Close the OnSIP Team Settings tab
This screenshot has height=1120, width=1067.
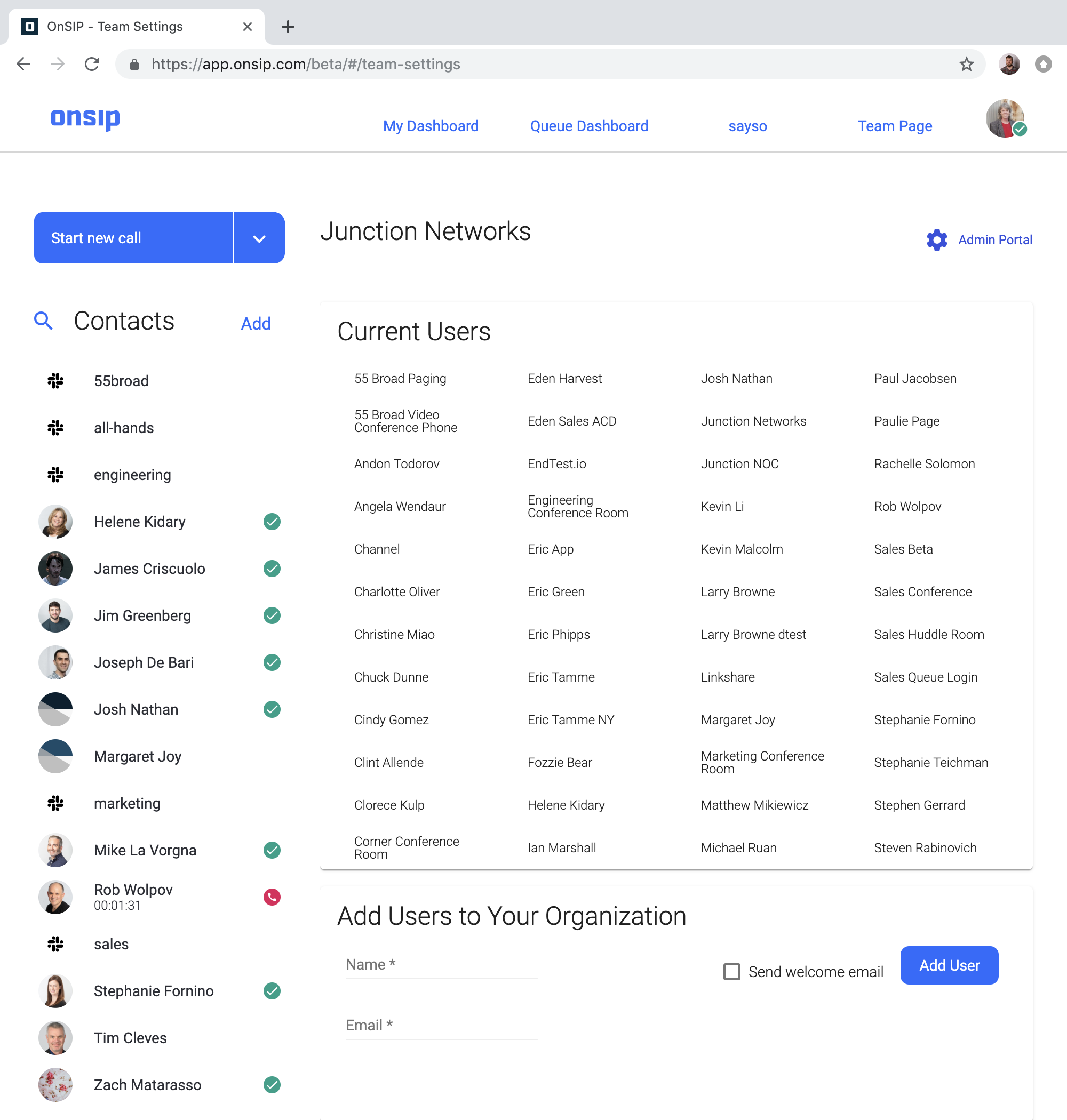coord(248,27)
